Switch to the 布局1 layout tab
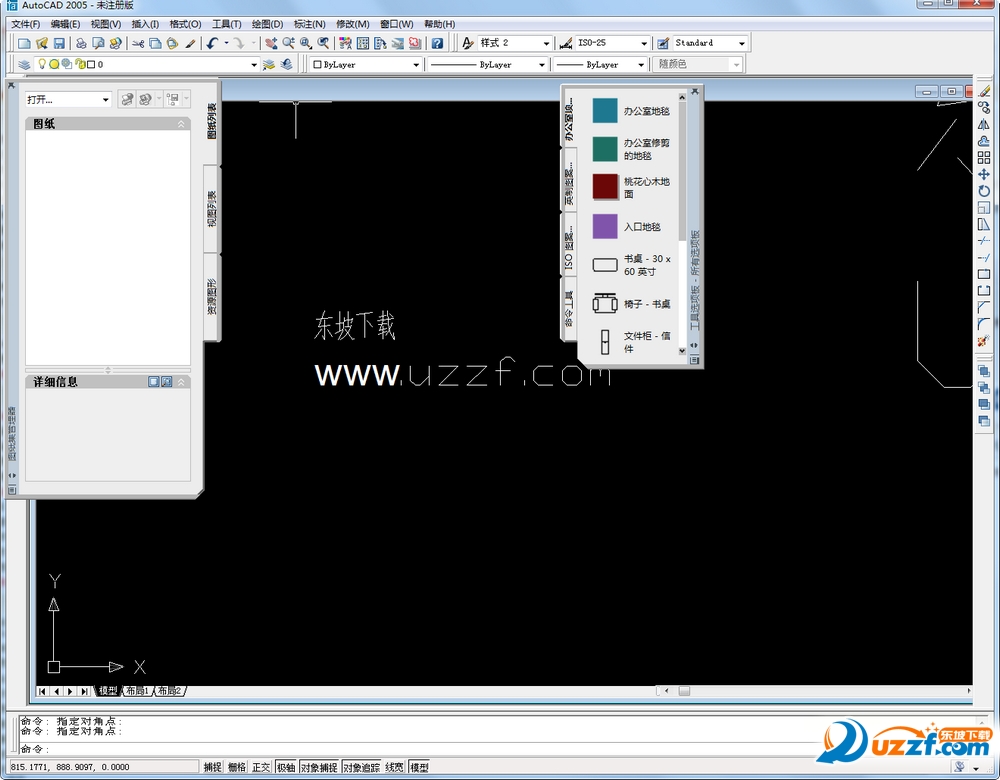 pyautogui.click(x=137, y=691)
